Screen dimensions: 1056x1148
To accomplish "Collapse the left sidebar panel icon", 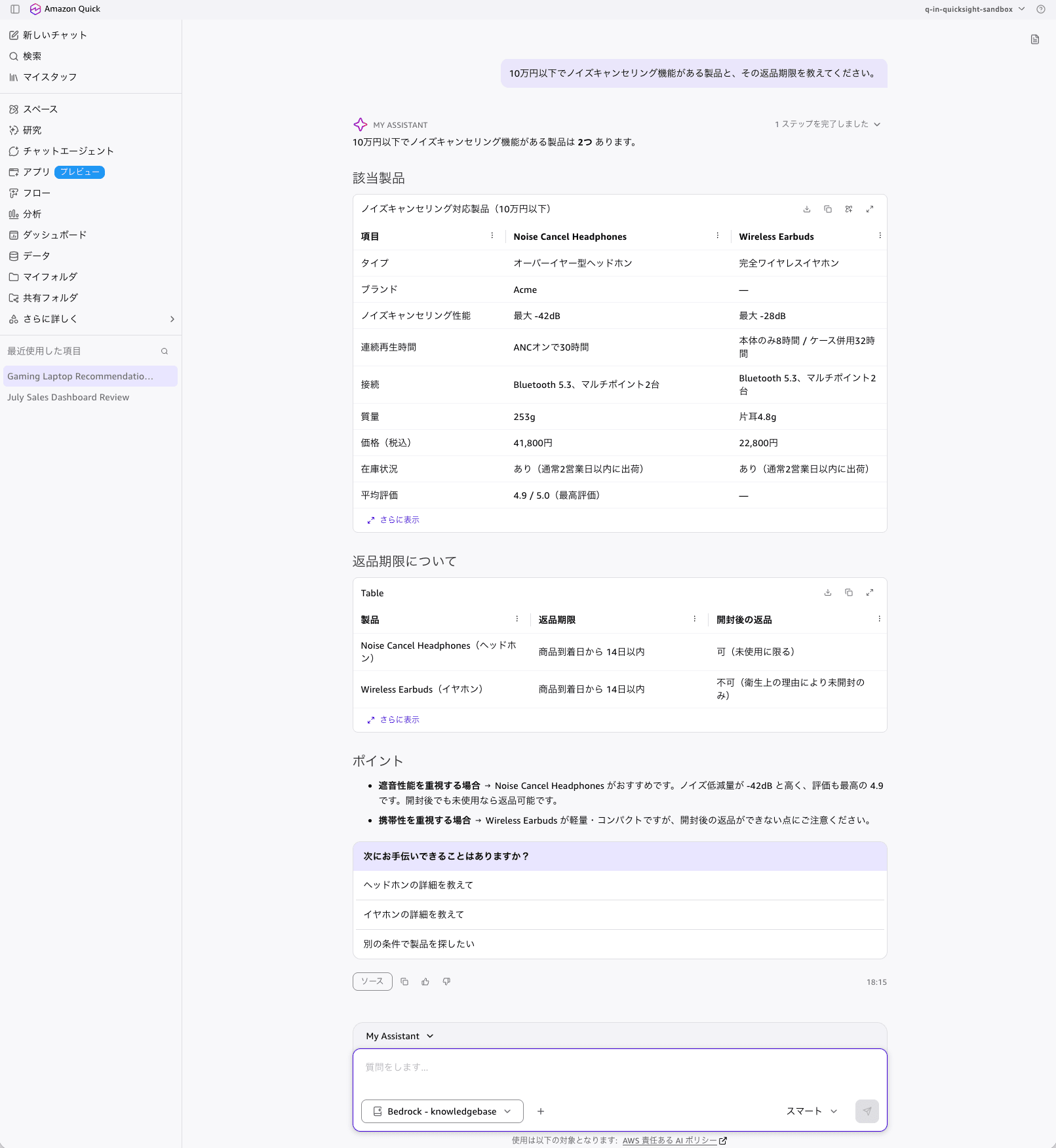I will [15, 9].
